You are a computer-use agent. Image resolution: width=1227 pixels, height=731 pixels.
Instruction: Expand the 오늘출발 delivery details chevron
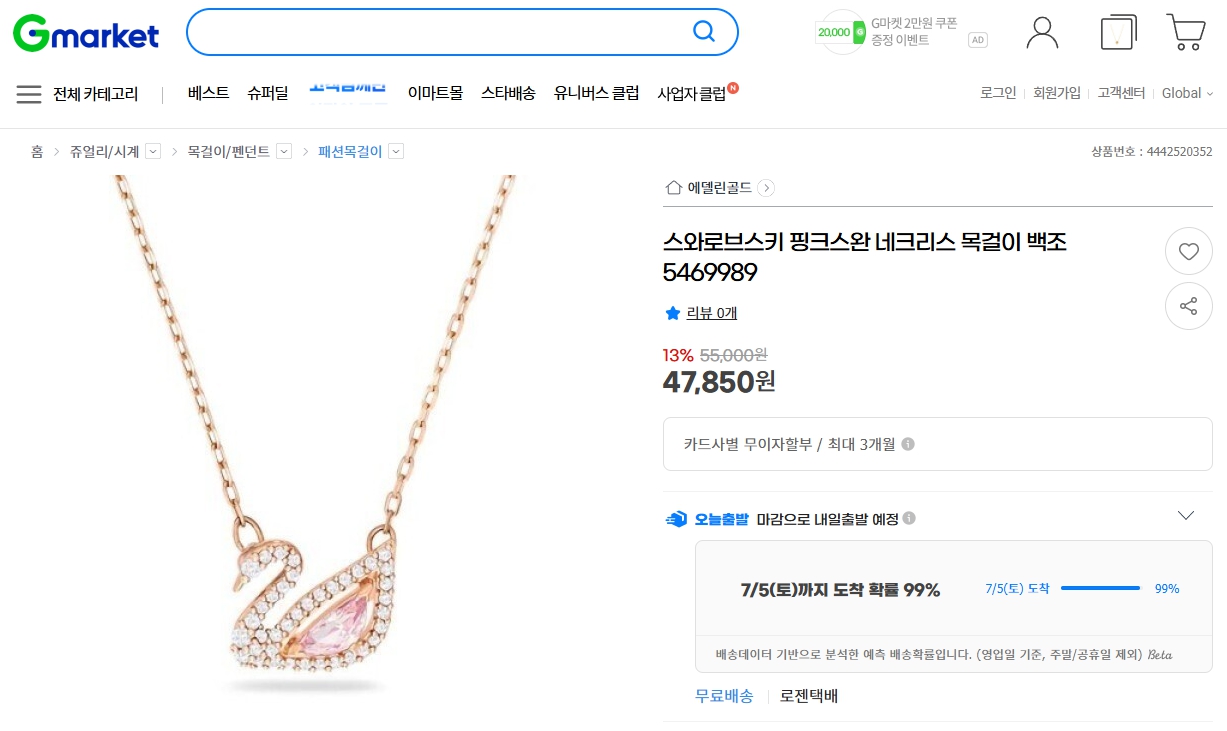(1186, 516)
